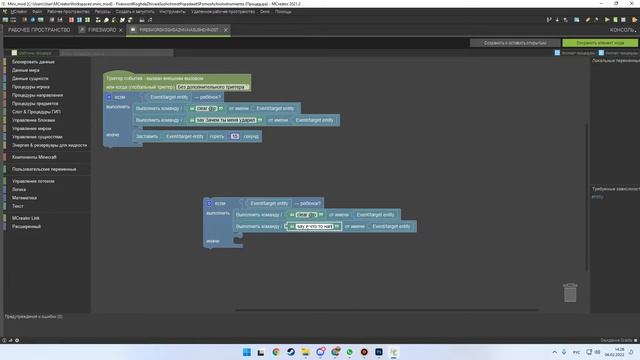Screen dimensions: 640x360
Task: Open the 'Управление сущностями' block category
Action: [x=38, y=137]
